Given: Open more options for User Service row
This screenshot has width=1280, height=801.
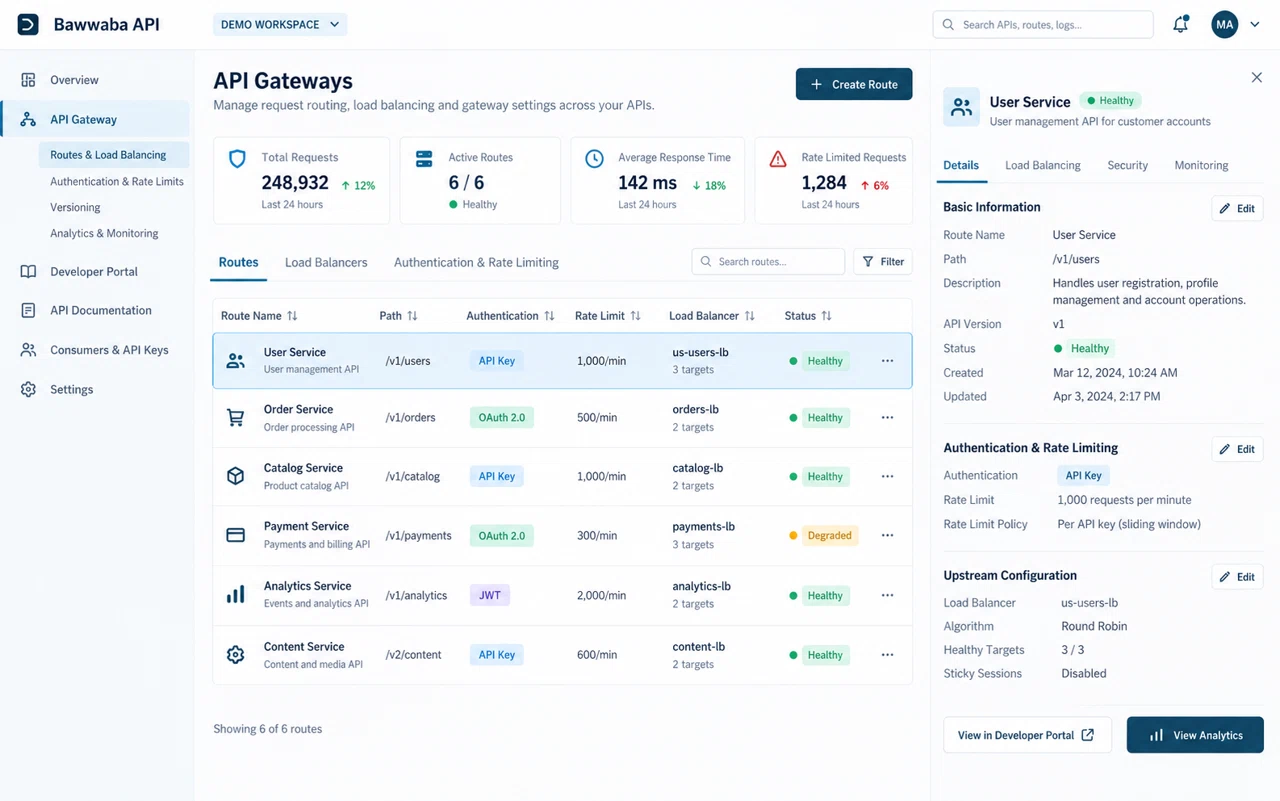Looking at the screenshot, I should point(887,360).
